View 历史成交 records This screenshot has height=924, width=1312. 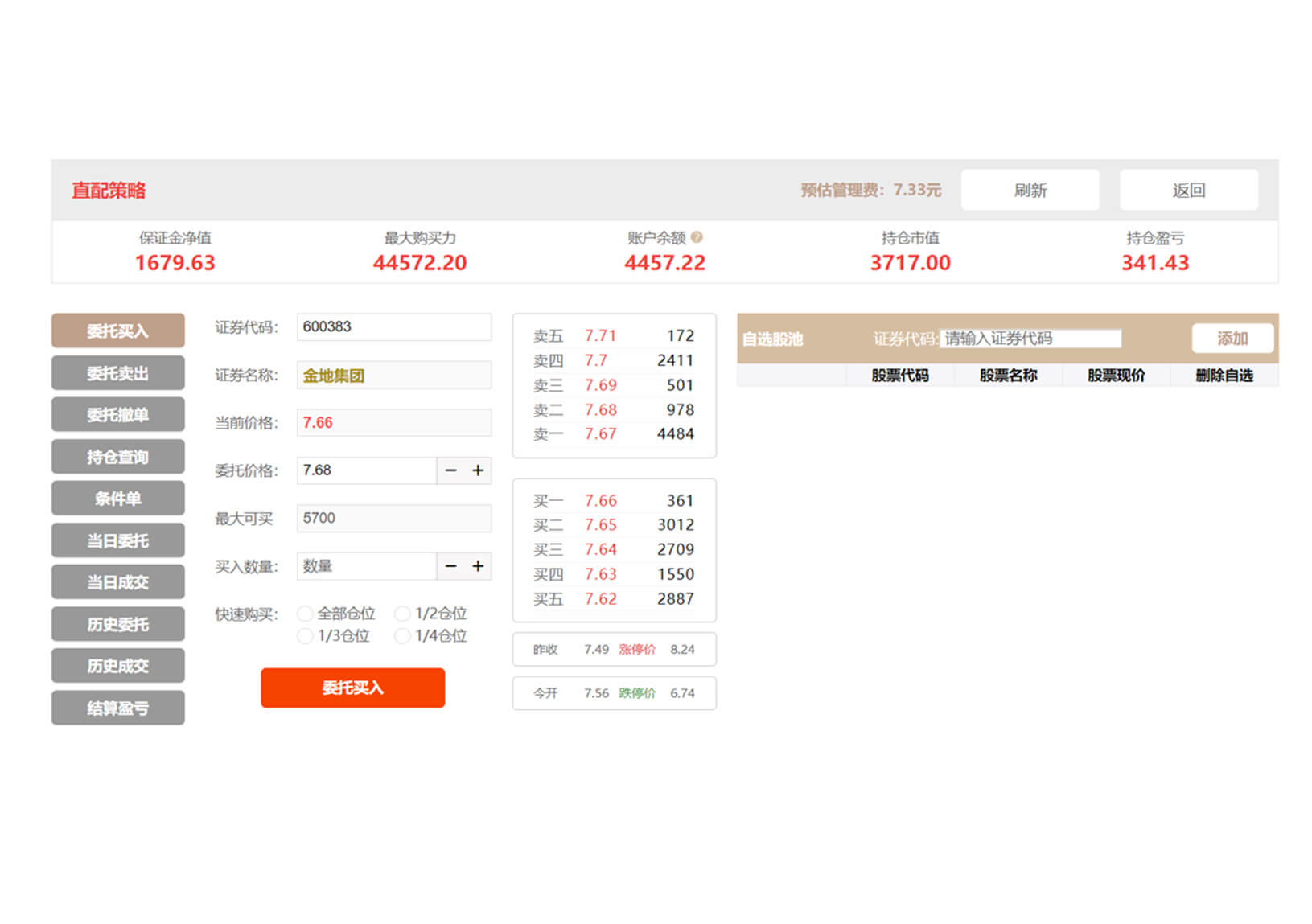pyautogui.click(x=117, y=666)
